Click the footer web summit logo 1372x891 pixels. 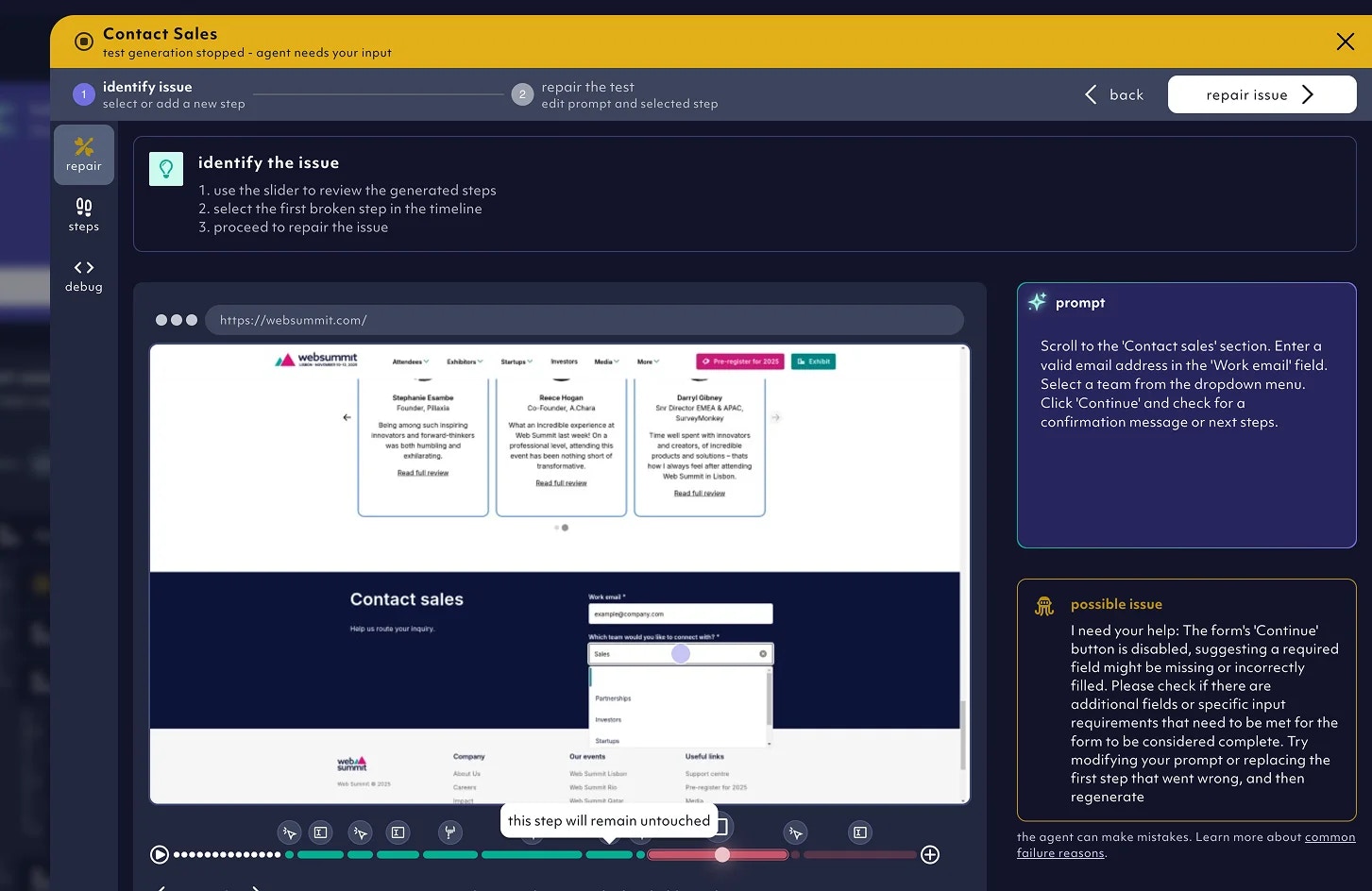(x=352, y=765)
